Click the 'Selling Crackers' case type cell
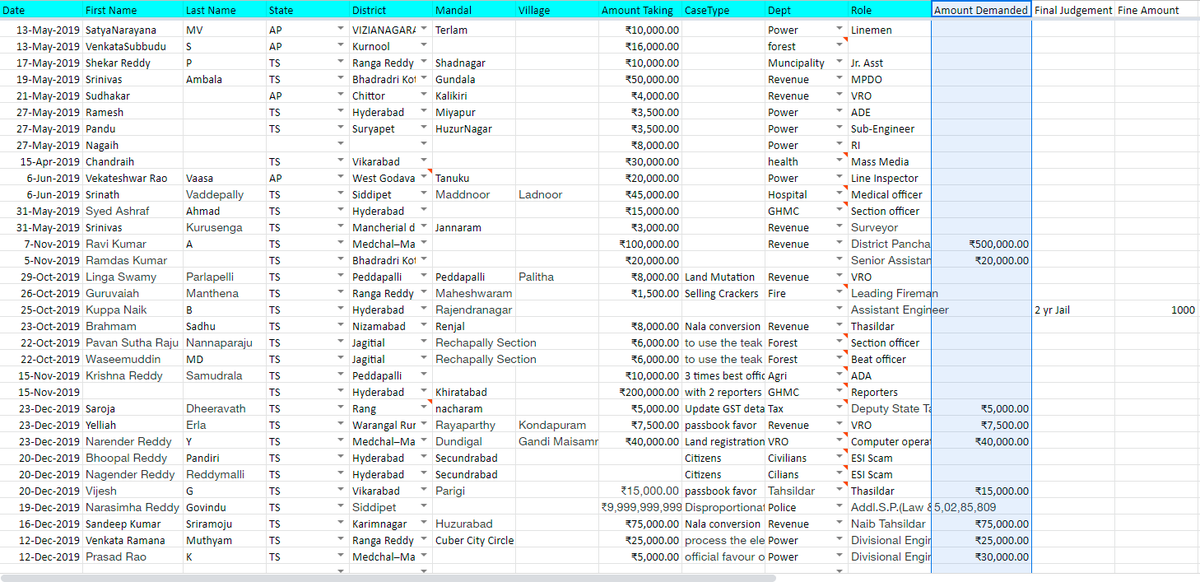Image resolution: width=1200 pixels, height=582 pixels. (x=723, y=293)
